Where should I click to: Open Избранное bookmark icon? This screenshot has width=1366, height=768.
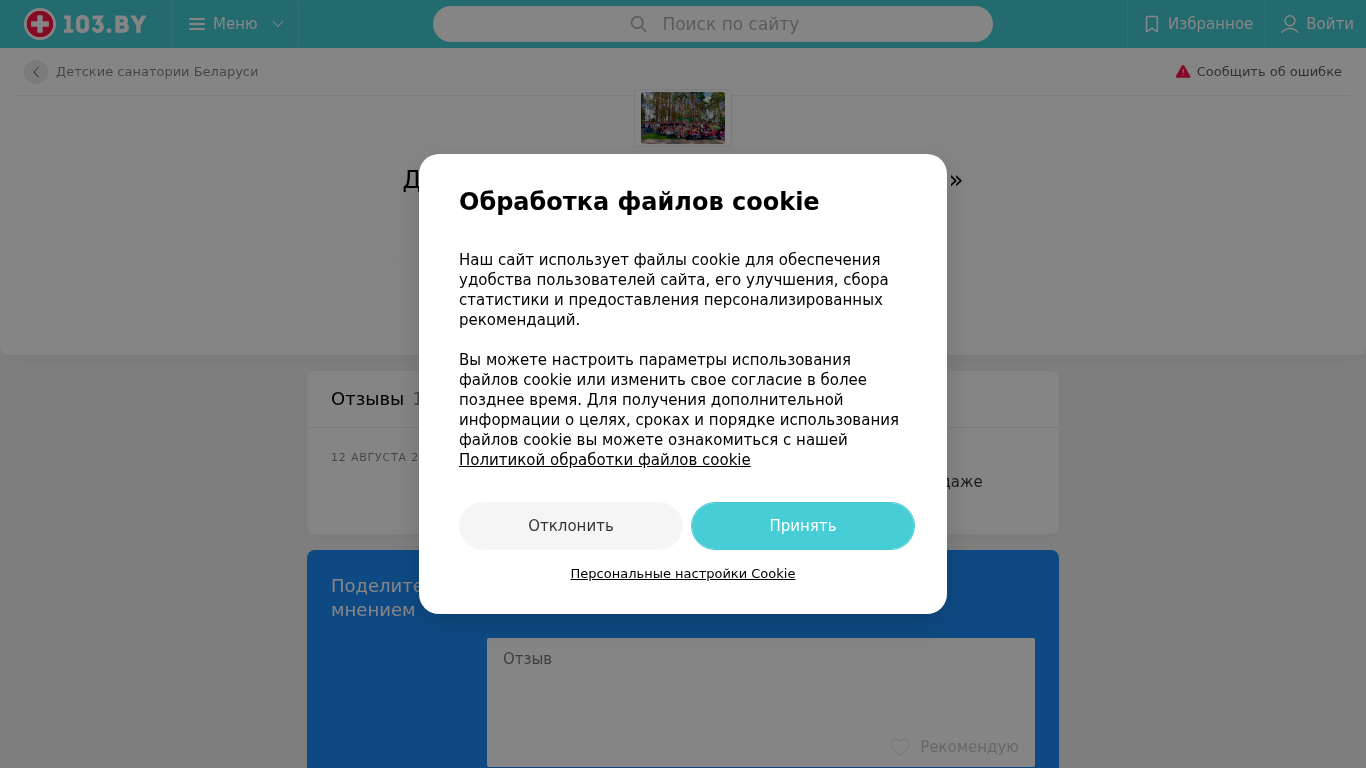pos(1152,24)
